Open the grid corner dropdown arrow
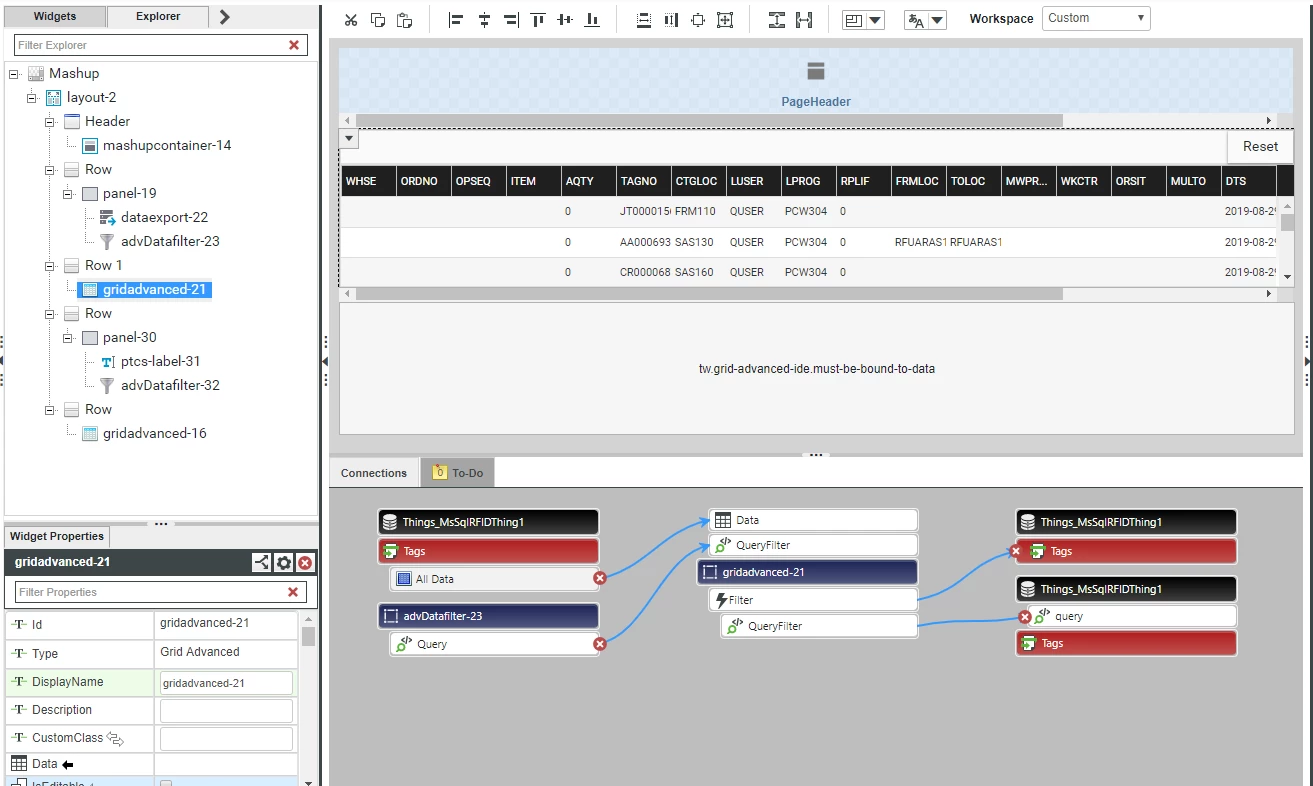The width and height of the screenshot is (1313, 786). click(x=349, y=139)
